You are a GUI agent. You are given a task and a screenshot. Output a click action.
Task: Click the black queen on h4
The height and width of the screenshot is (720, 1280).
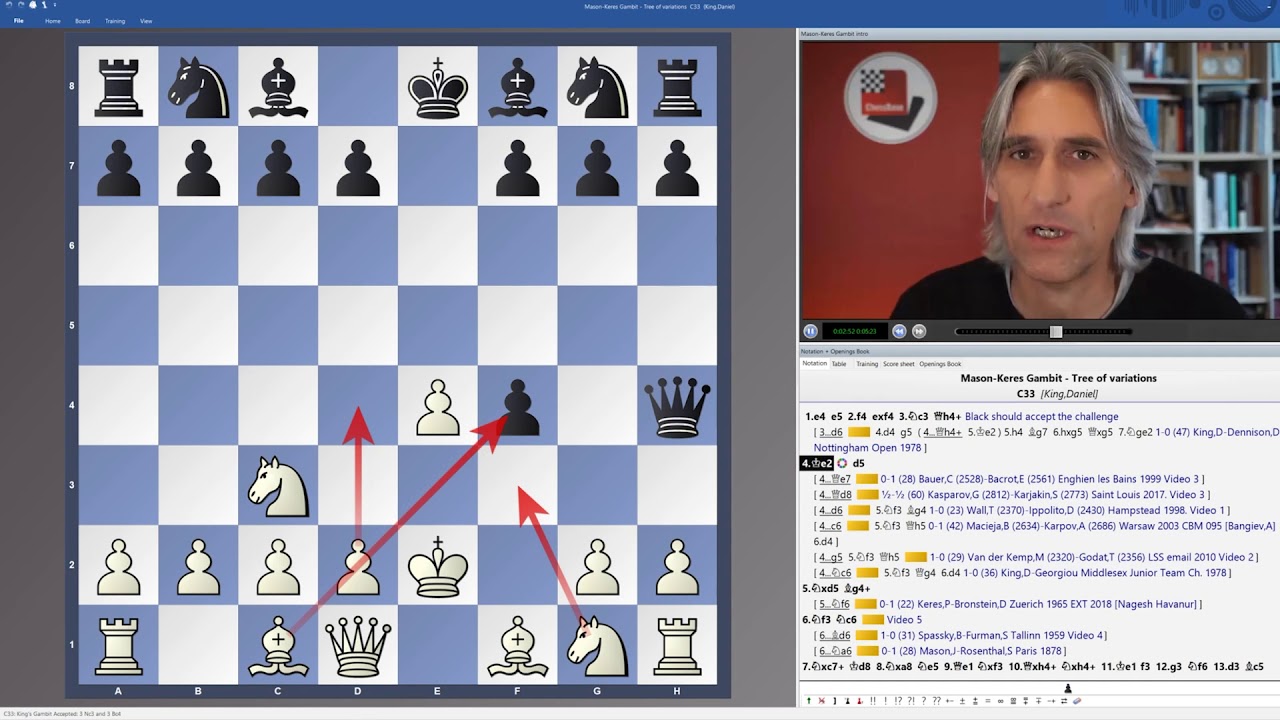pyautogui.click(x=677, y=405)
